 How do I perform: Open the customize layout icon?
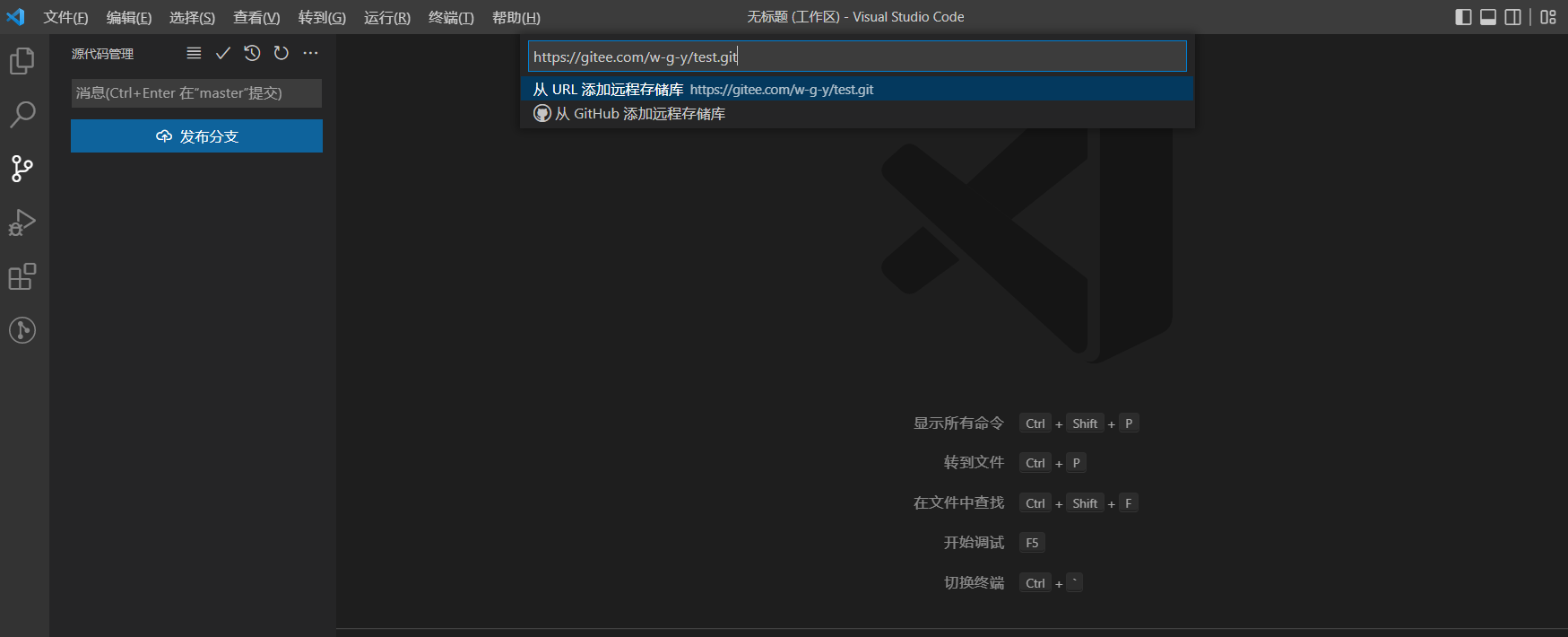[1548, 17]
